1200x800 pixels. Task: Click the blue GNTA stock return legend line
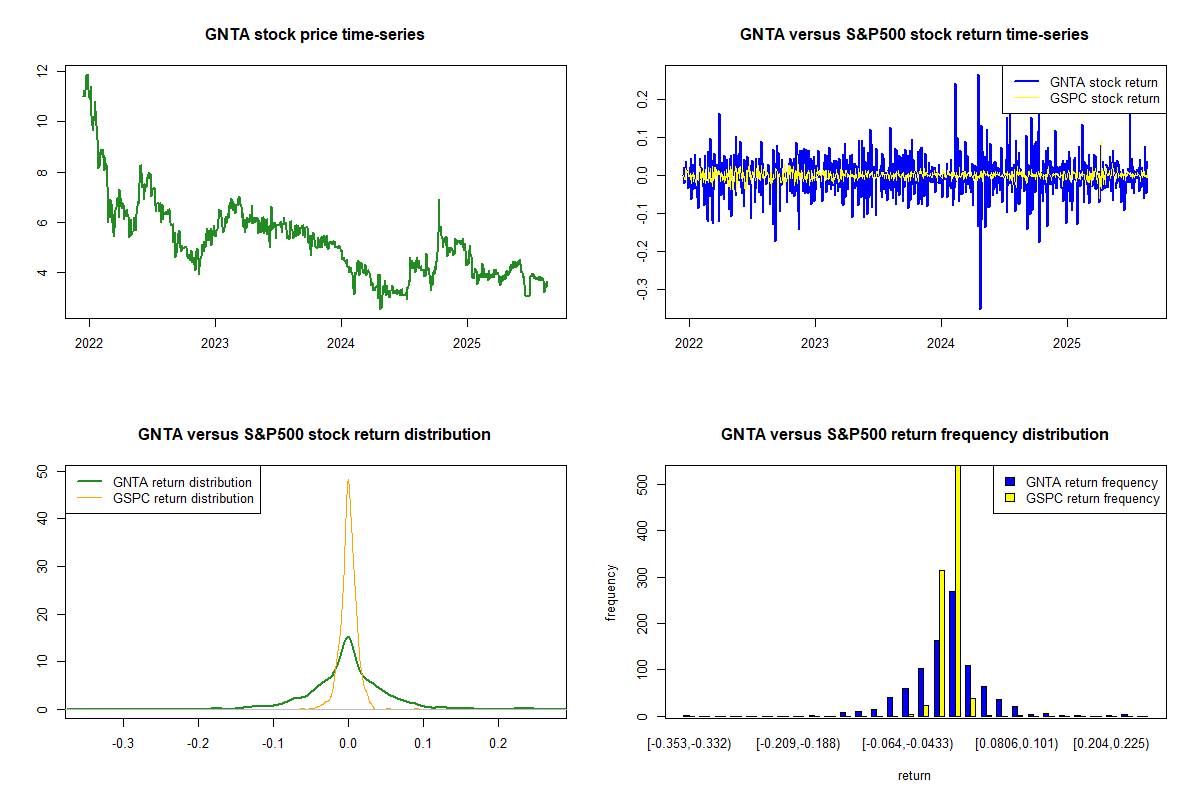point(1026,82)
